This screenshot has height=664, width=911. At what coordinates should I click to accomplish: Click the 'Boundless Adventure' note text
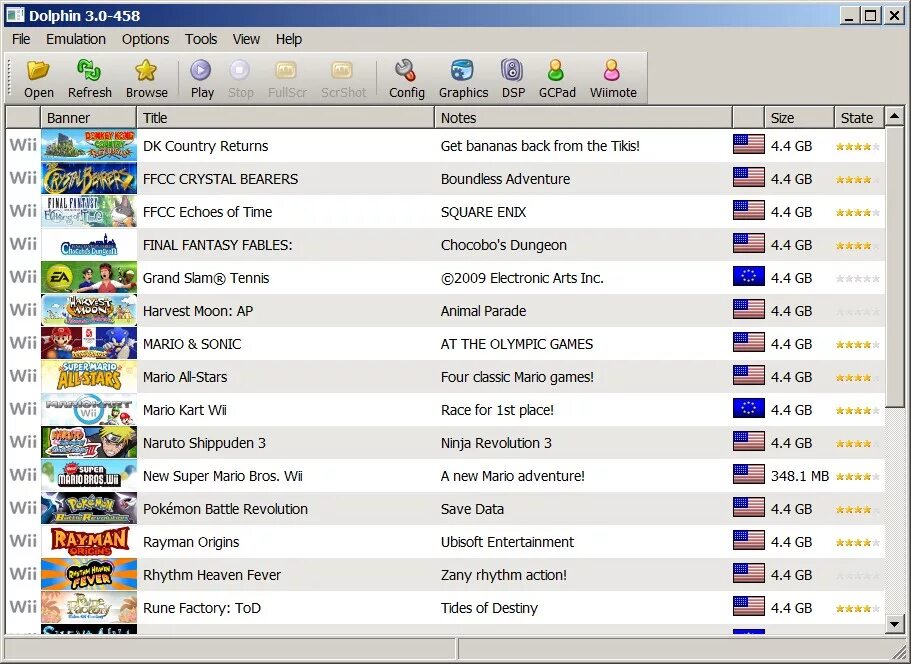pos(505,179)
